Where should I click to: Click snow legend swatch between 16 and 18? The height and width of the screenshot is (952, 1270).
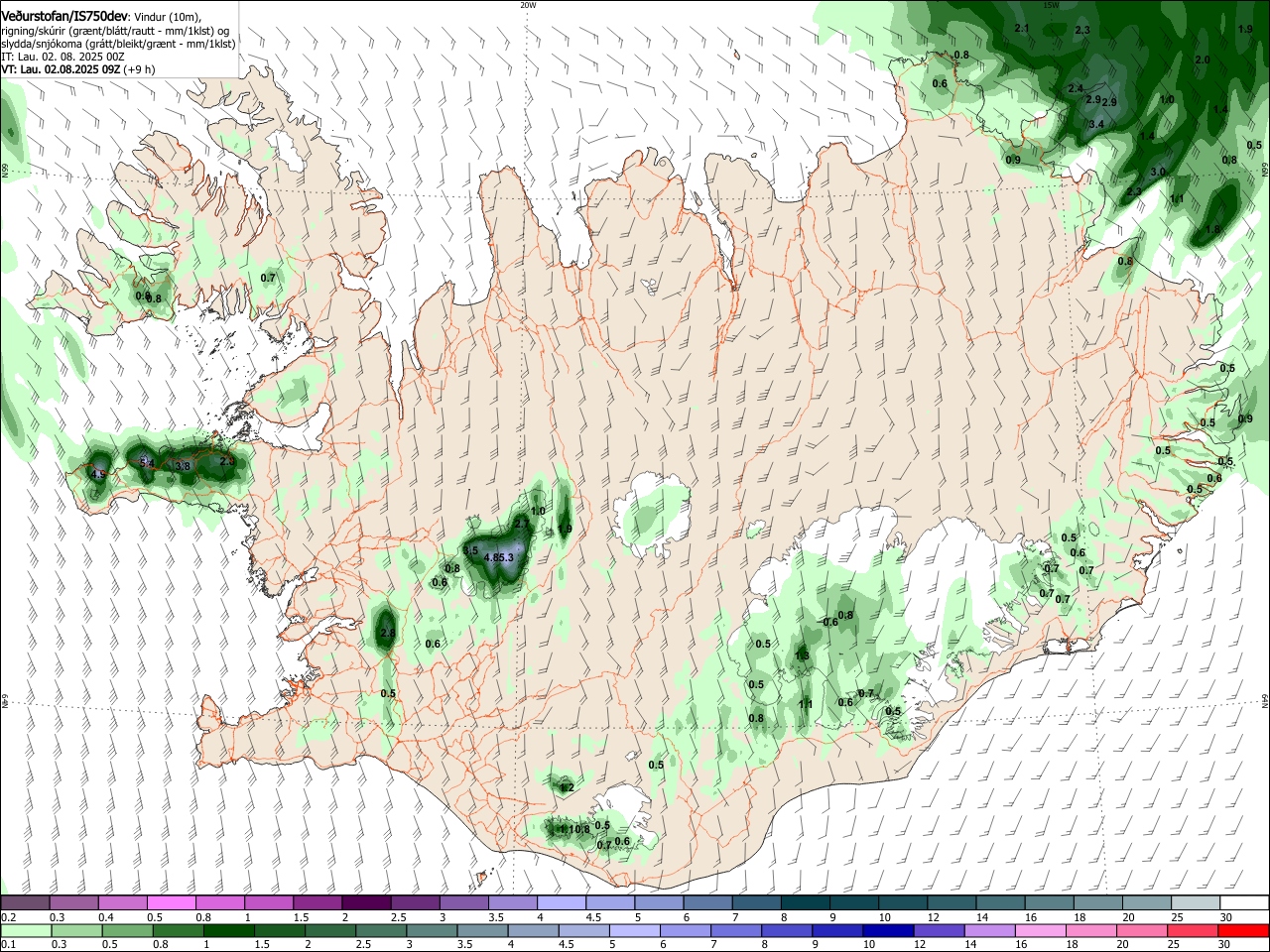point(1050,903)
